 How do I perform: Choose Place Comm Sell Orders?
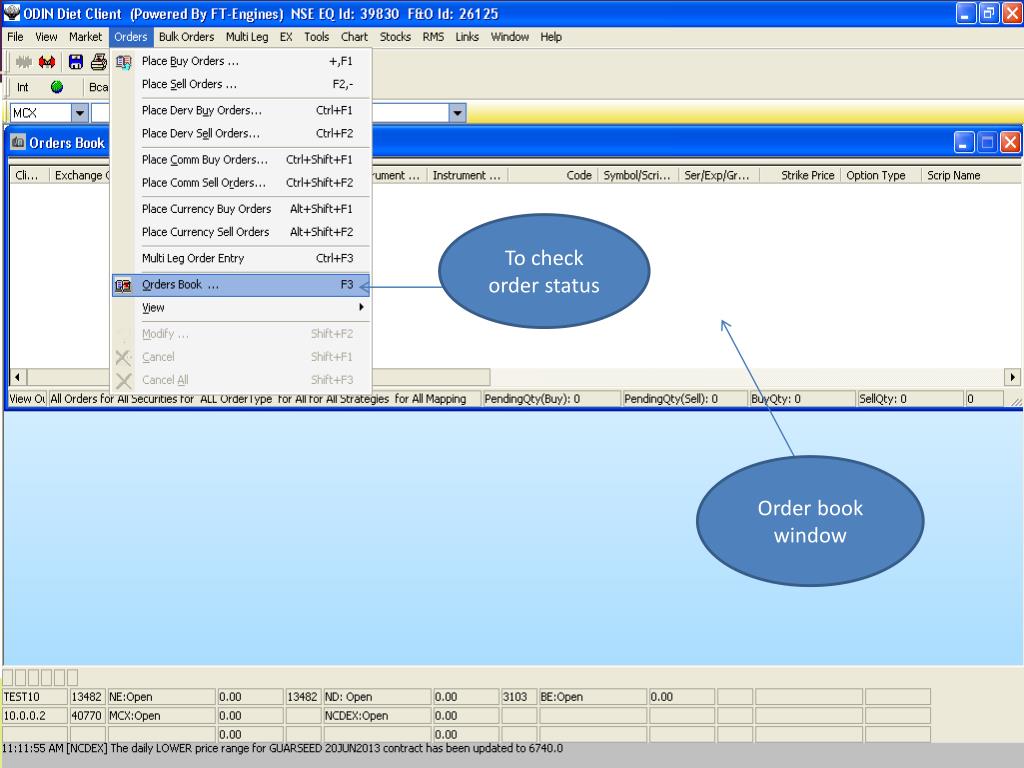(x=241, y=183)
